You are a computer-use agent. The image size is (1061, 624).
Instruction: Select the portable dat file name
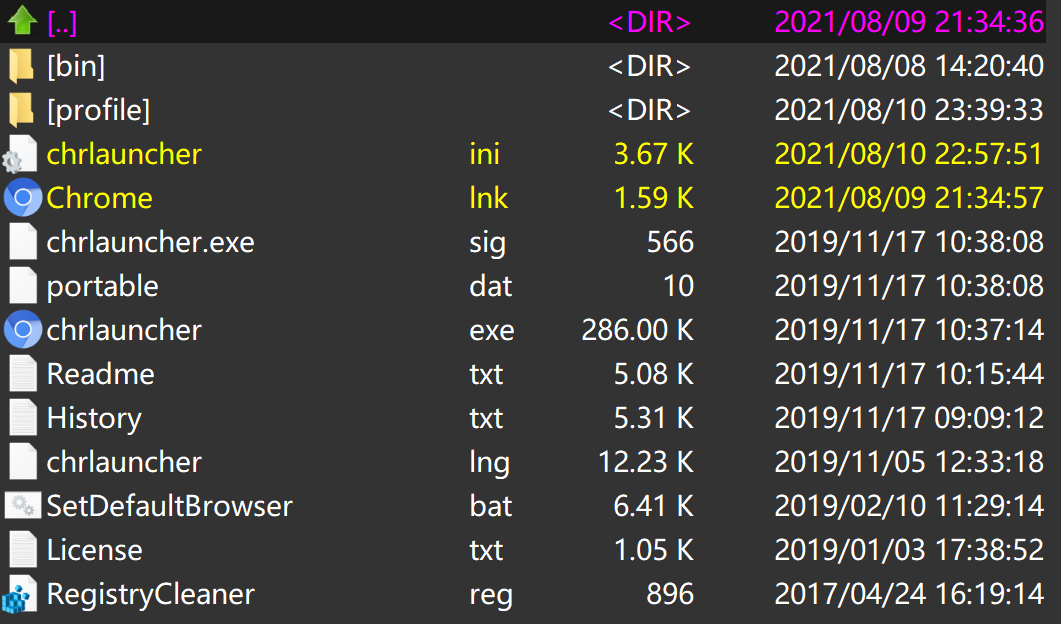[x=102, y=286]
